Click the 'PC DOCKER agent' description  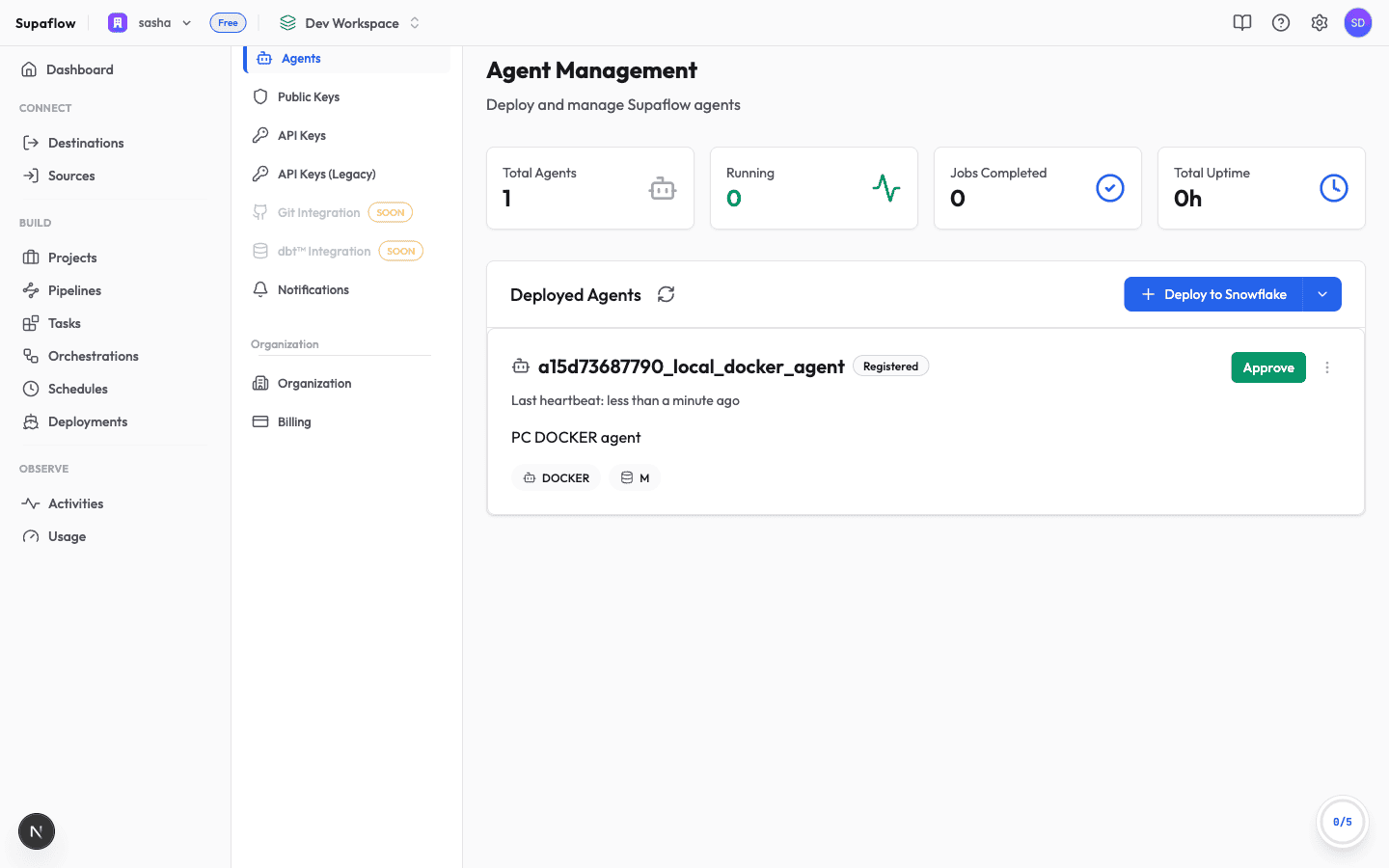click(x=576, y=437)
